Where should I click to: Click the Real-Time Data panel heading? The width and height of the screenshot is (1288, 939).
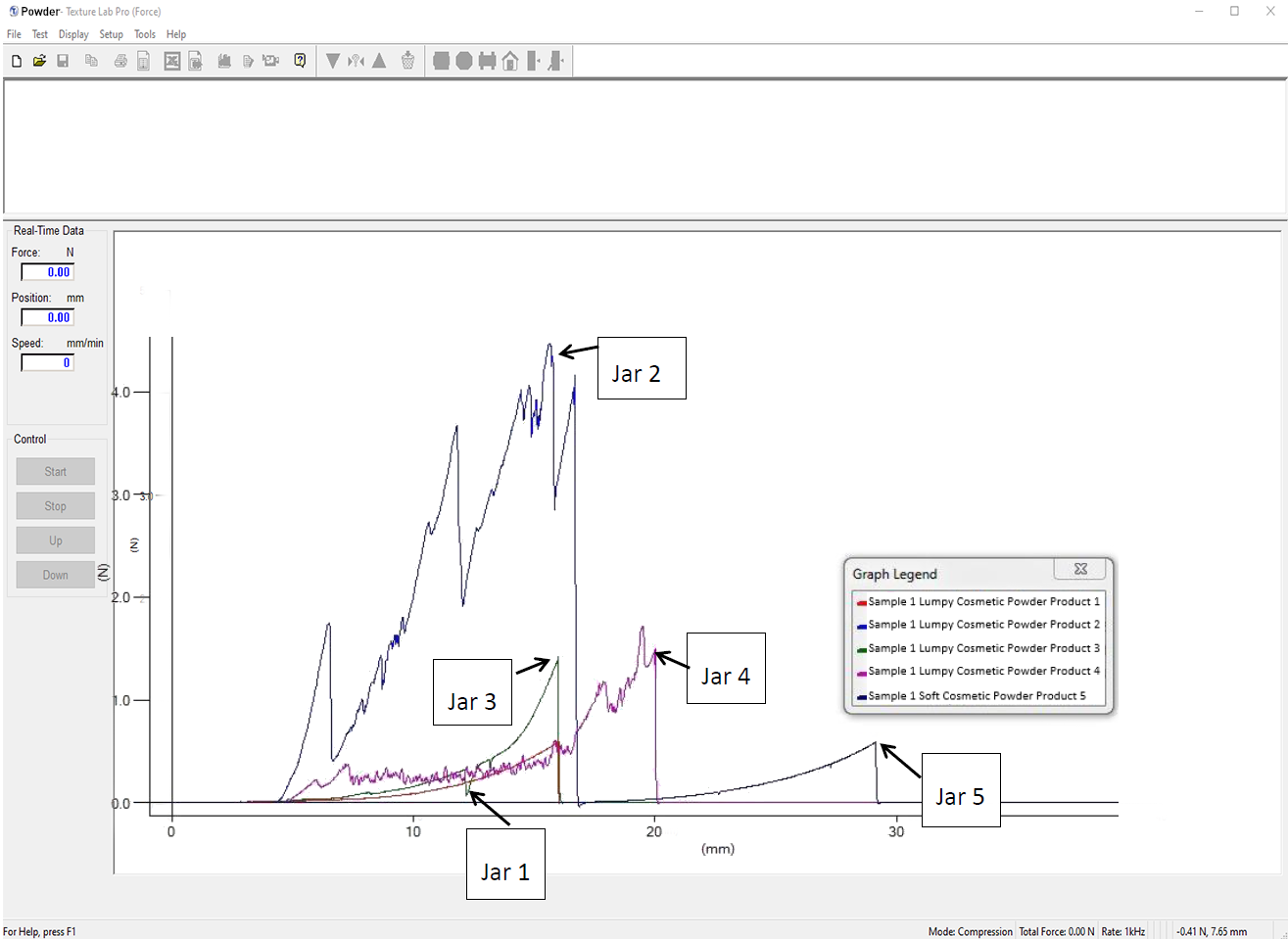pos(49,231)
